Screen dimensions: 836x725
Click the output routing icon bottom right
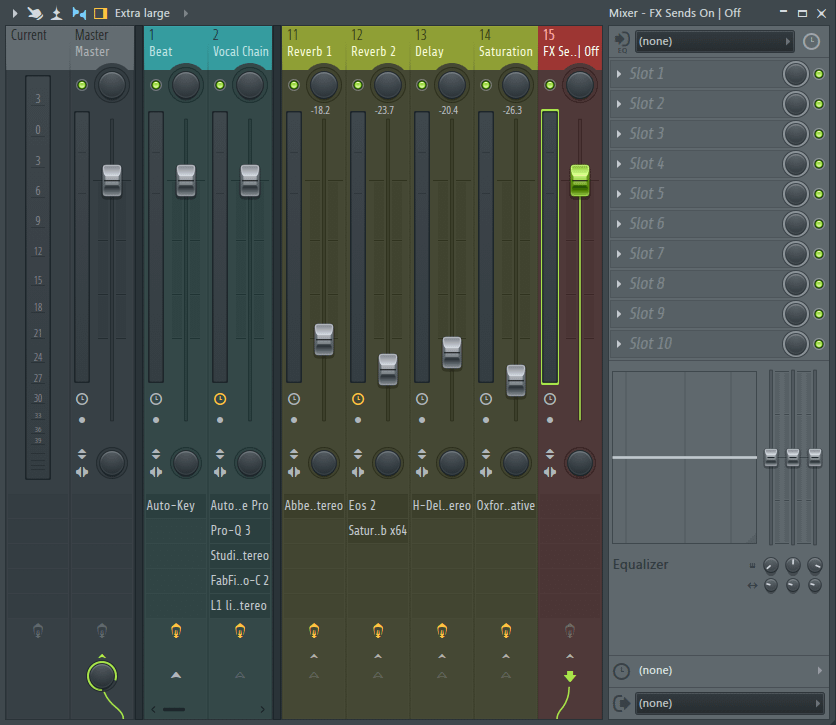[x=622, y=704]
